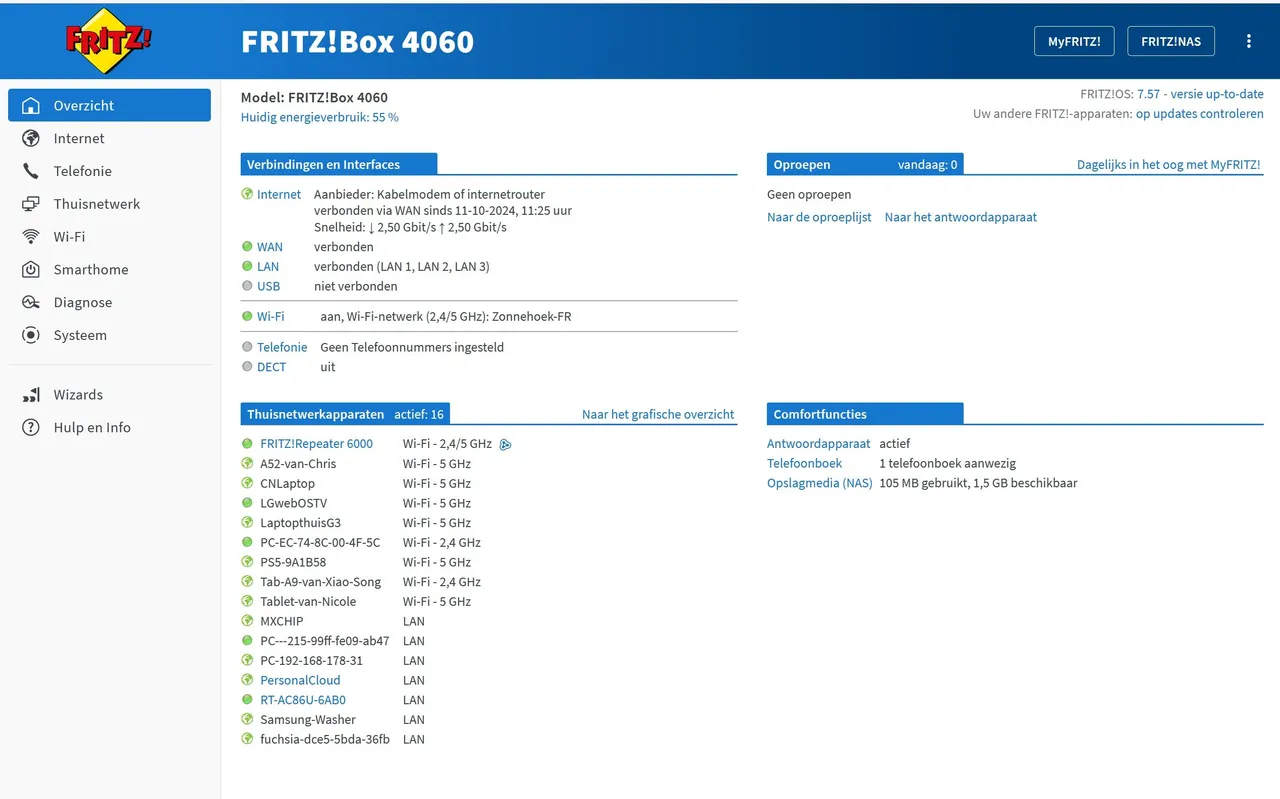Click the Telefonie phone icon
This screenshot has width=1280, height=799.
[31, 171]
